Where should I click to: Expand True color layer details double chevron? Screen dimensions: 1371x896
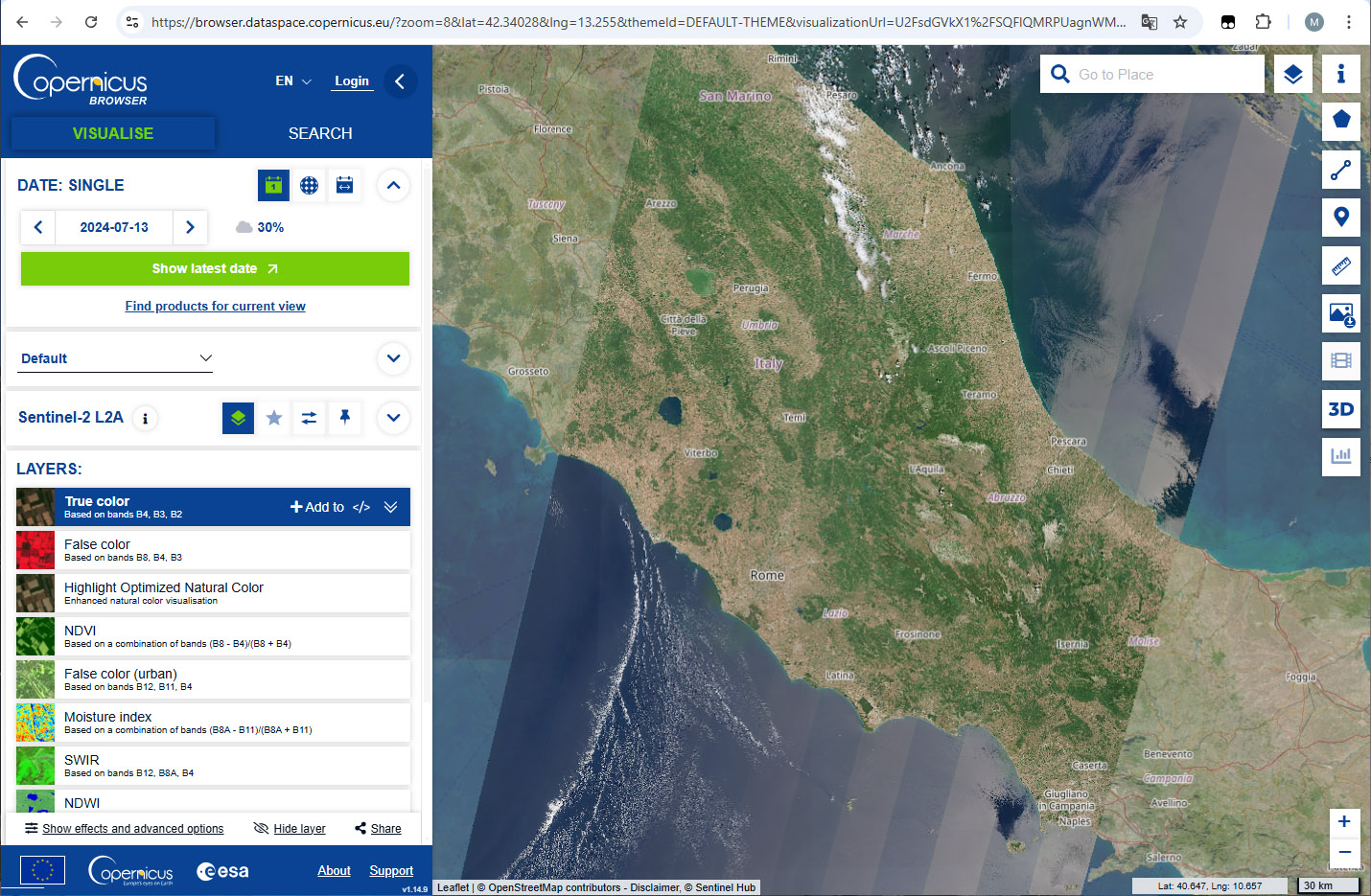tap(390, 507)
